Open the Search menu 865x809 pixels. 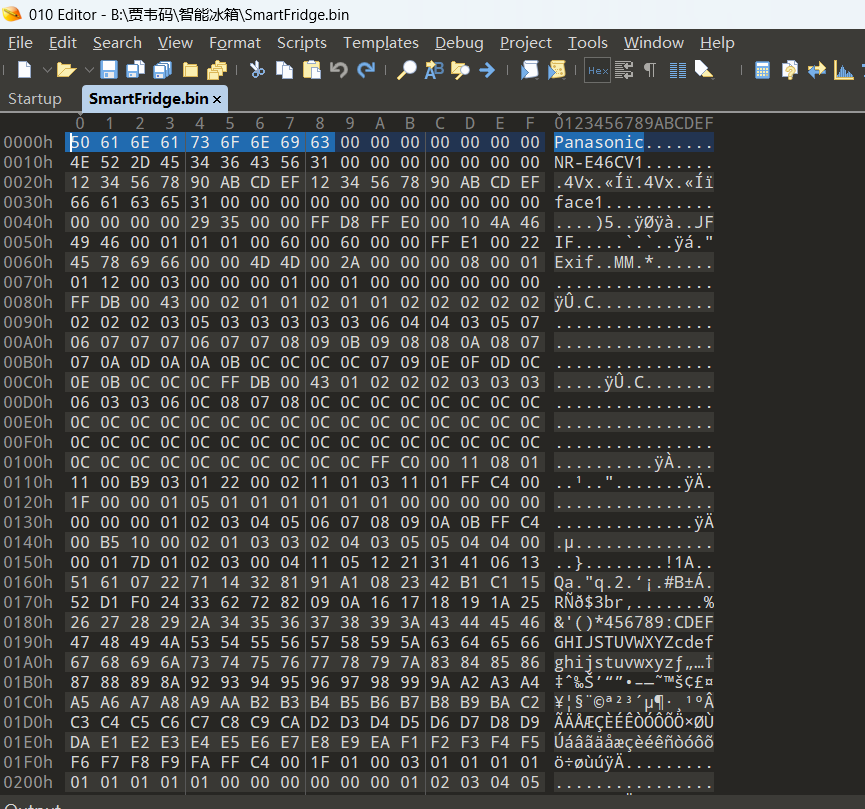pos(117,42)
